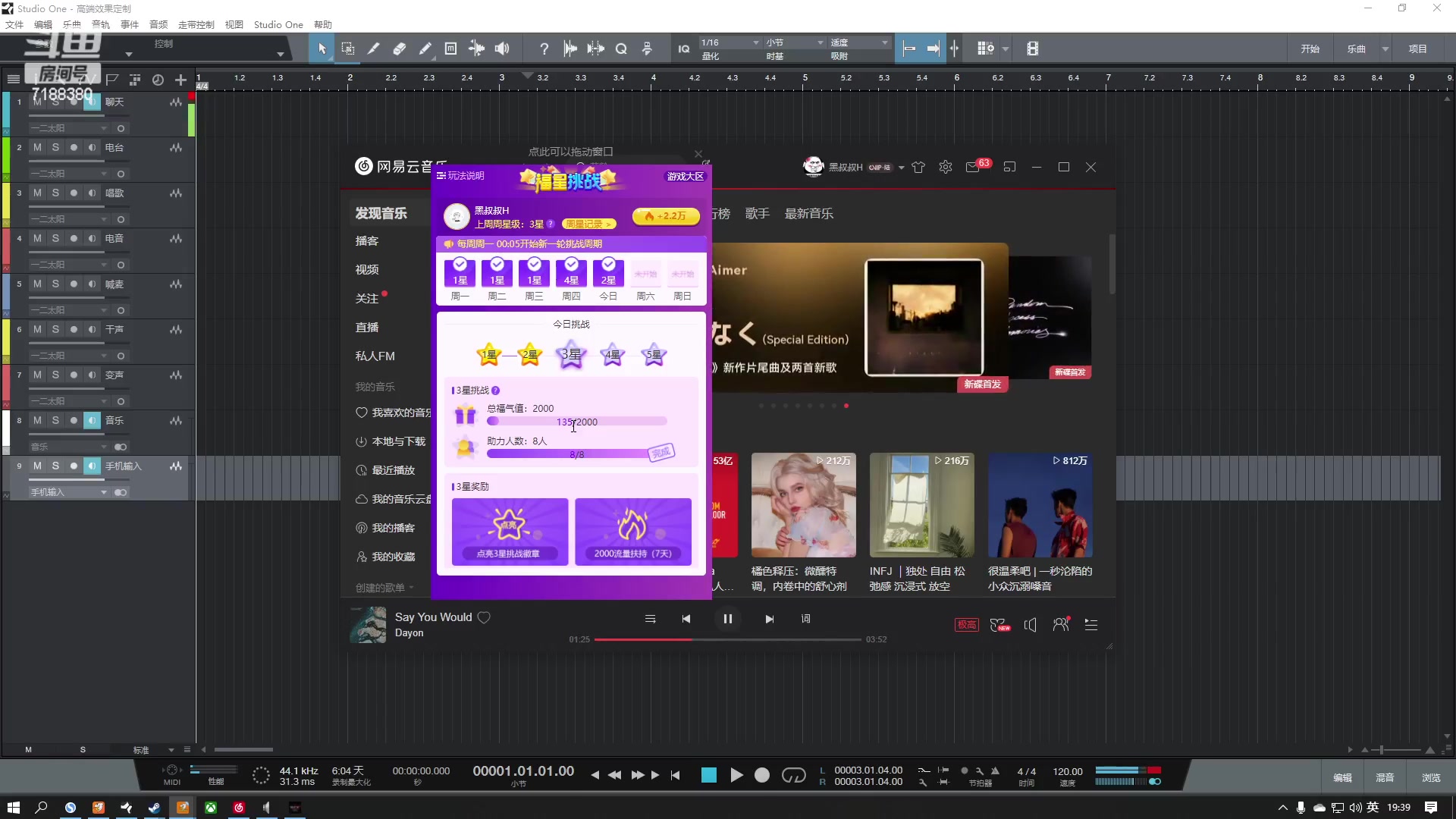Arm record on track 3 唱歌
The width and height of the screenshot is (1456, 819).
coord(74,193)
